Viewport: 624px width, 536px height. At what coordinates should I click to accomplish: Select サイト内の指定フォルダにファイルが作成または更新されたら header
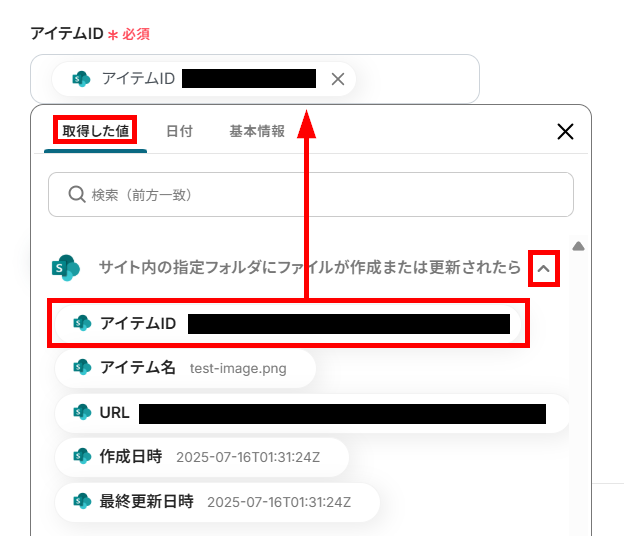pos(310,267)
